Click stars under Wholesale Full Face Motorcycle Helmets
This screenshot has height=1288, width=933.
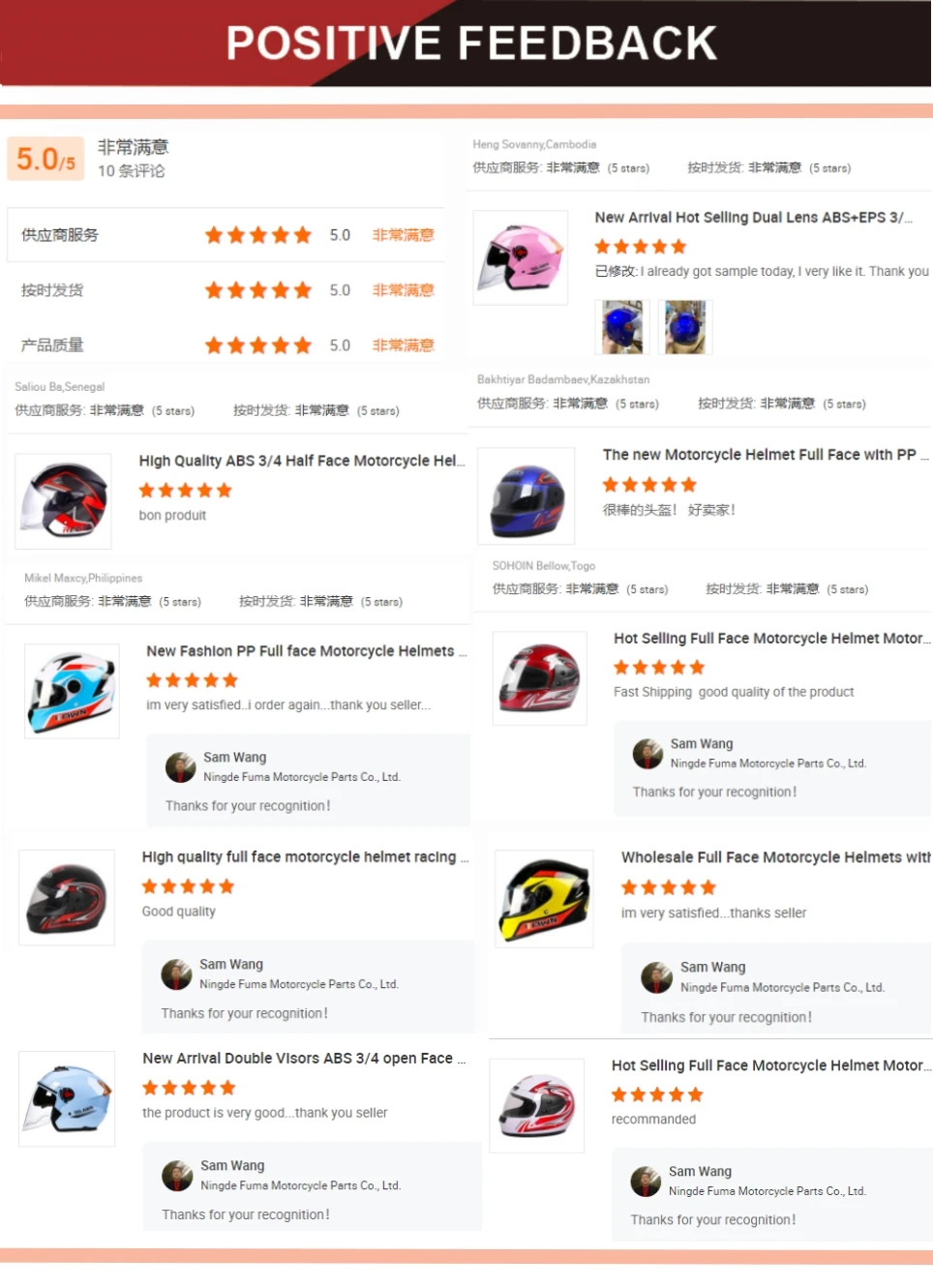669,887
